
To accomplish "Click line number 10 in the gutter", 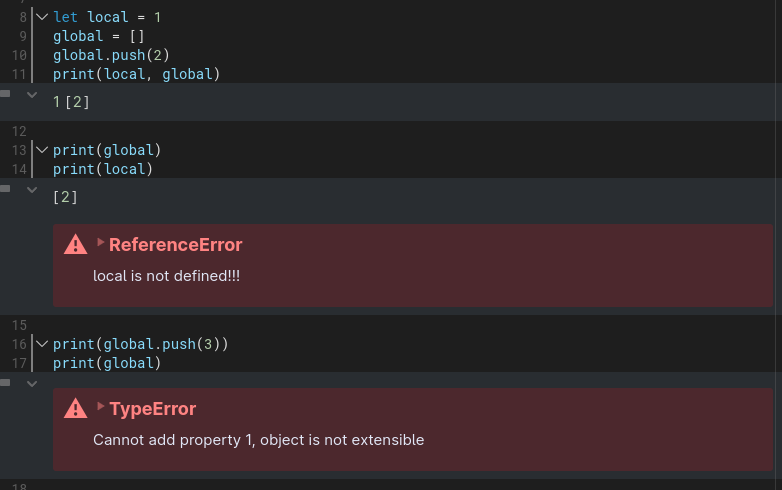I will point(19,55).
